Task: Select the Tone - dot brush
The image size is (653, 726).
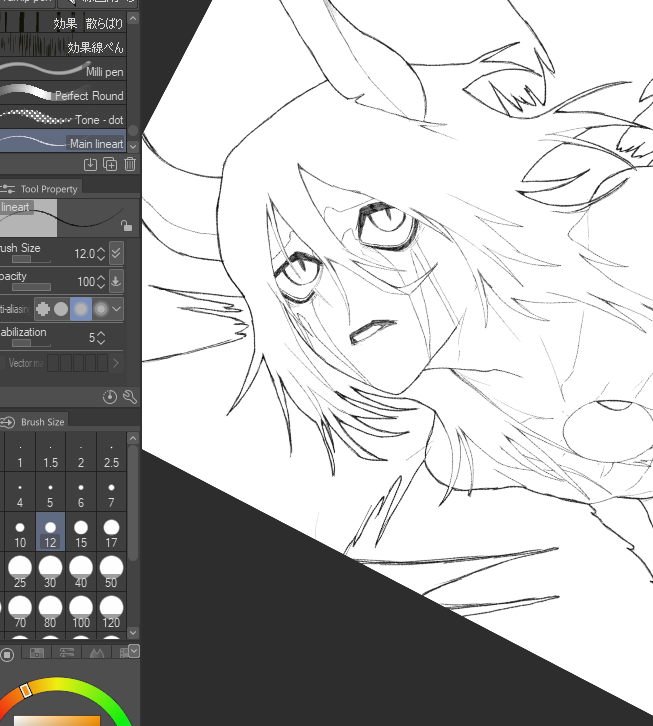Action: pyautogui.click(x=63, y=119)
